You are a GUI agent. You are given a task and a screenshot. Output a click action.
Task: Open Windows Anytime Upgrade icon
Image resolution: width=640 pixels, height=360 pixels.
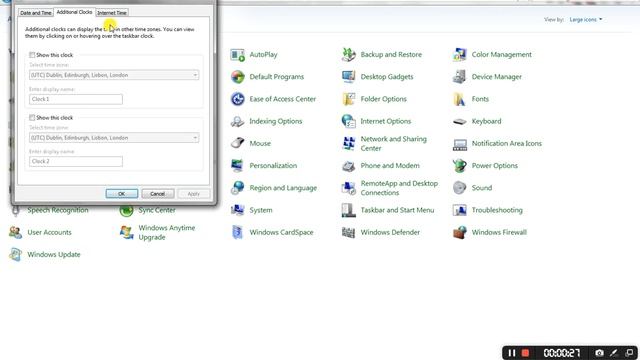pos(126,232)
